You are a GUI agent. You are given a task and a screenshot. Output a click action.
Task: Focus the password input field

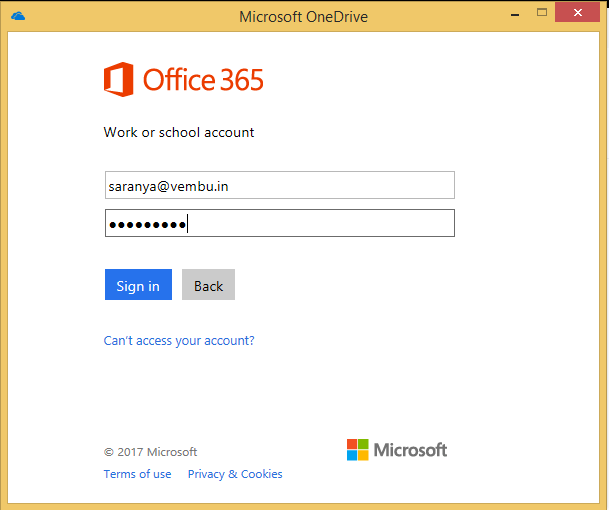[280, 223]
